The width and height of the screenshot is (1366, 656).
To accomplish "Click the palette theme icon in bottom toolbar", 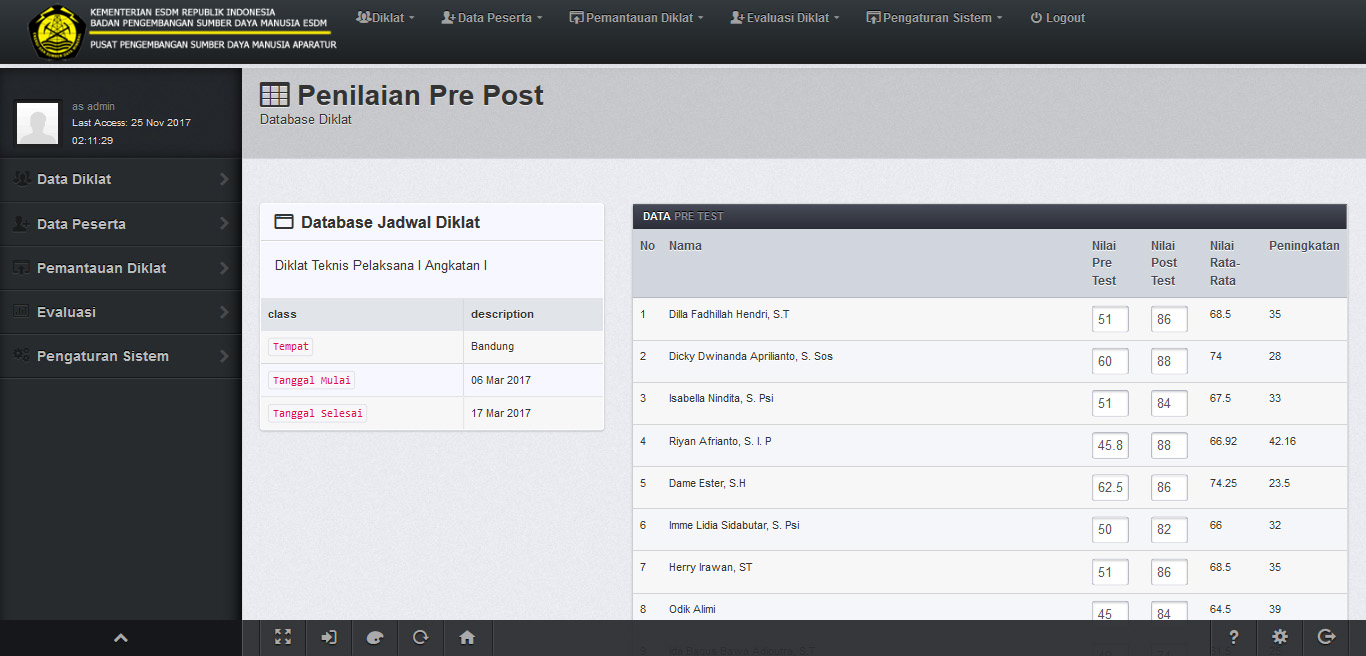I will (x=375, y=637).
